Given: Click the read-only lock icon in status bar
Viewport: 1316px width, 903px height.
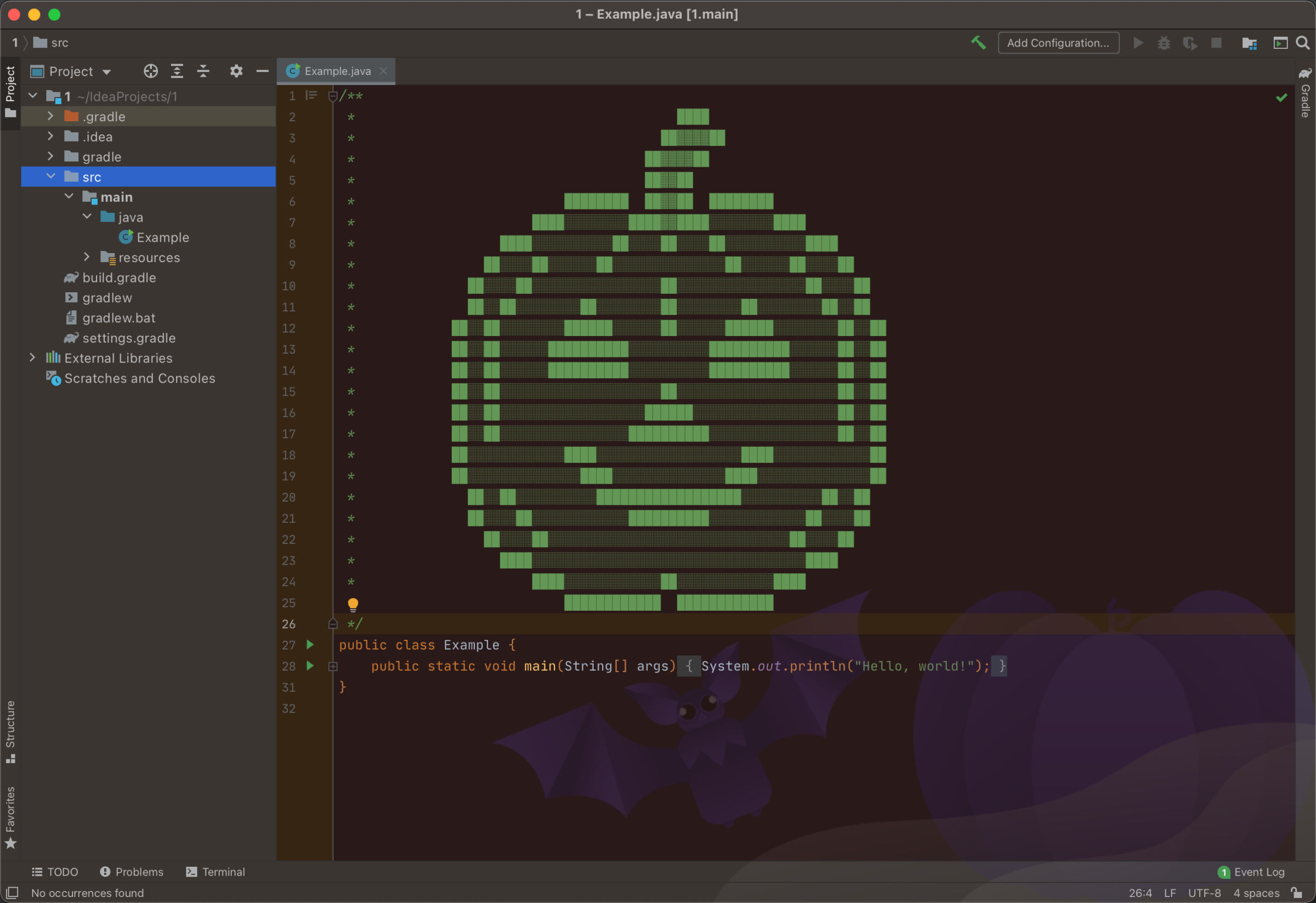Looking at the screenshot, I should (1296, 893).
